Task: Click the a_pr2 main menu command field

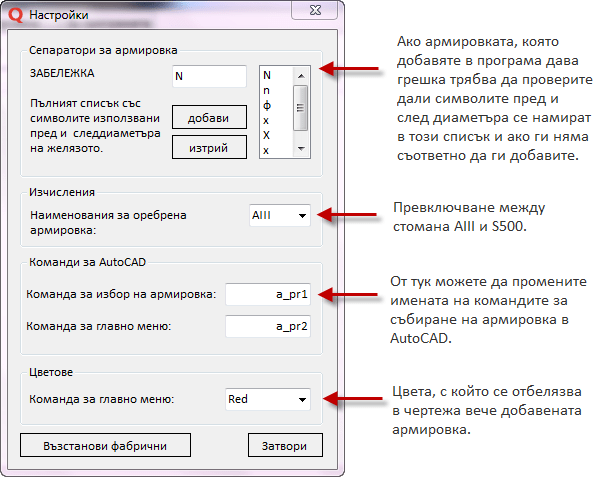Action: 267,325
